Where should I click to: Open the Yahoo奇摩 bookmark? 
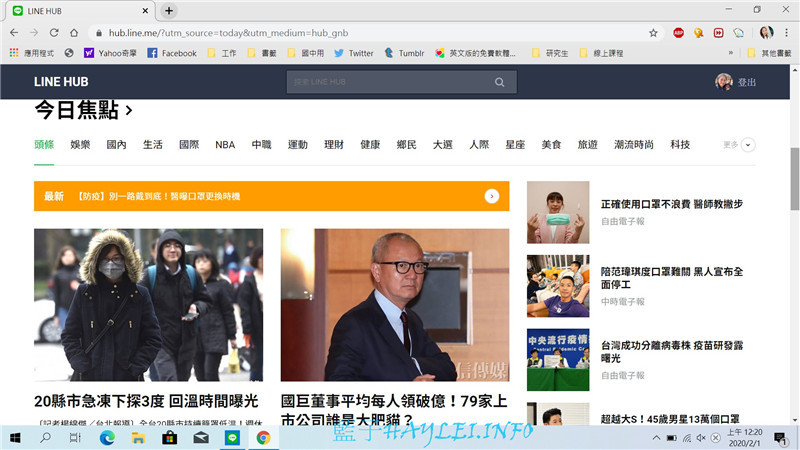tap(110, 53)
